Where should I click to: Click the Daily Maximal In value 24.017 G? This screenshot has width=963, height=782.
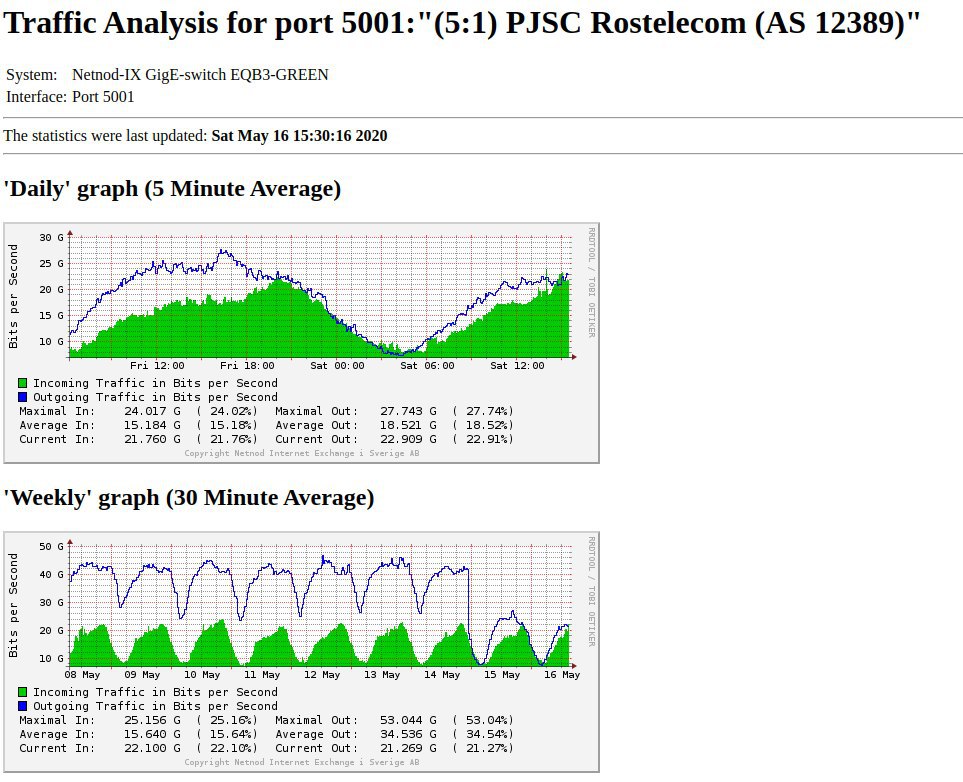pyautogui.click(x=152, y=411)
